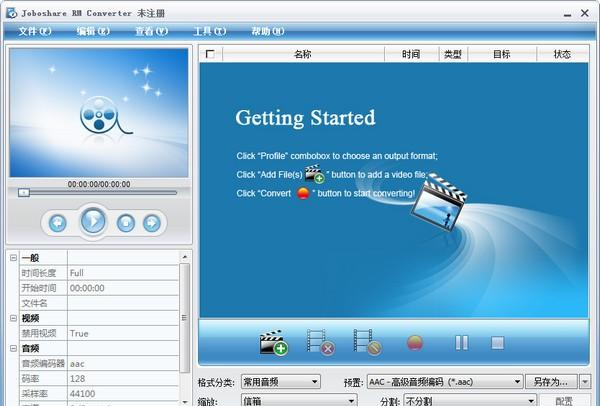Image resolution: width=600 pixels, height=406 pixels.
Task: Collapse the 一般 property group
Action: click(13, 258)
